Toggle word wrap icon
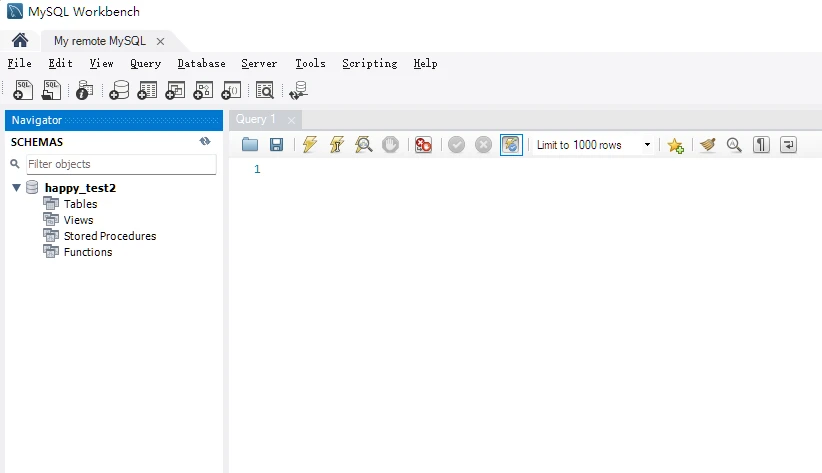This screenshot has height=473, width=822. tap(788, 144)
